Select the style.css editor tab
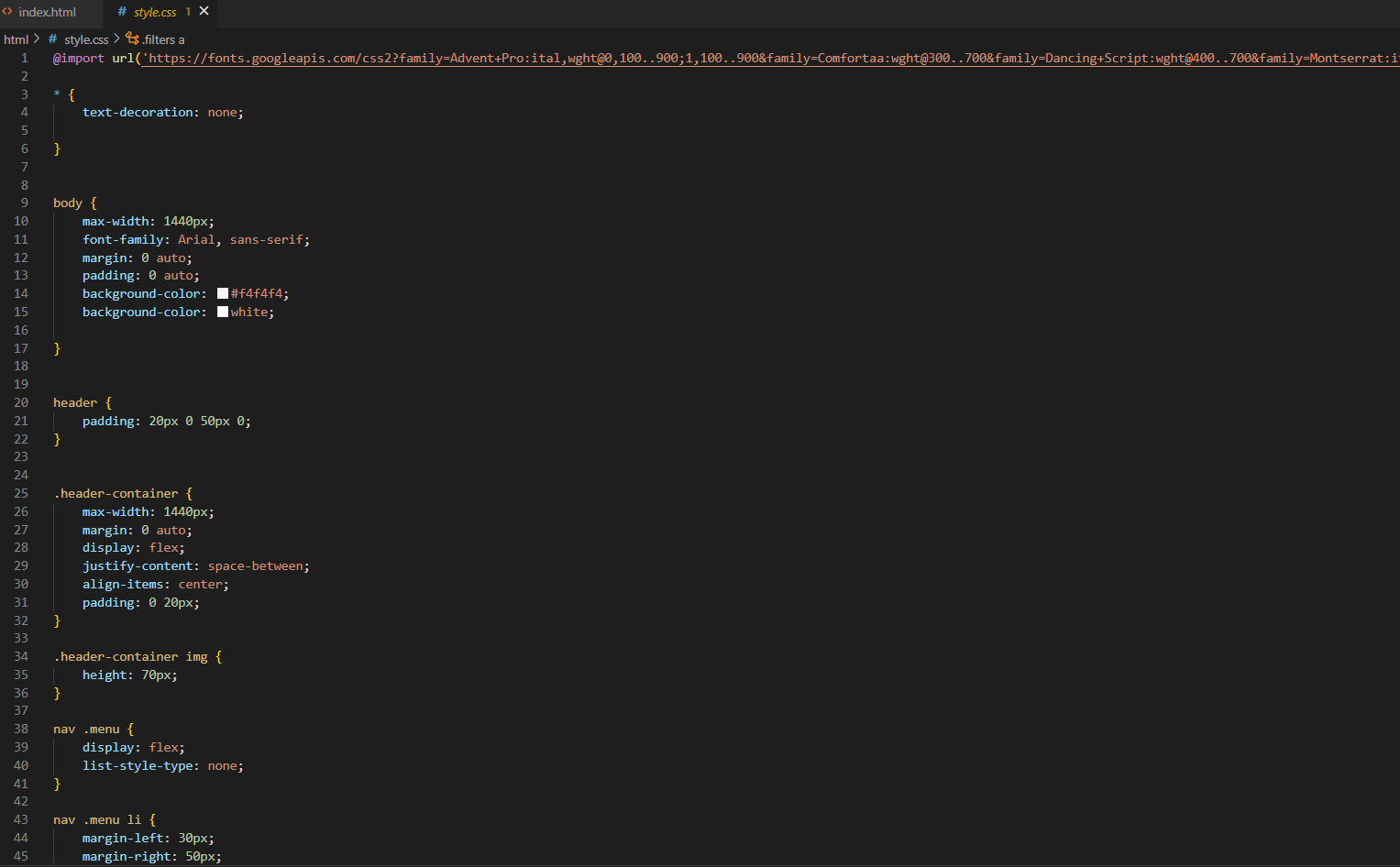 click(155, 12)
